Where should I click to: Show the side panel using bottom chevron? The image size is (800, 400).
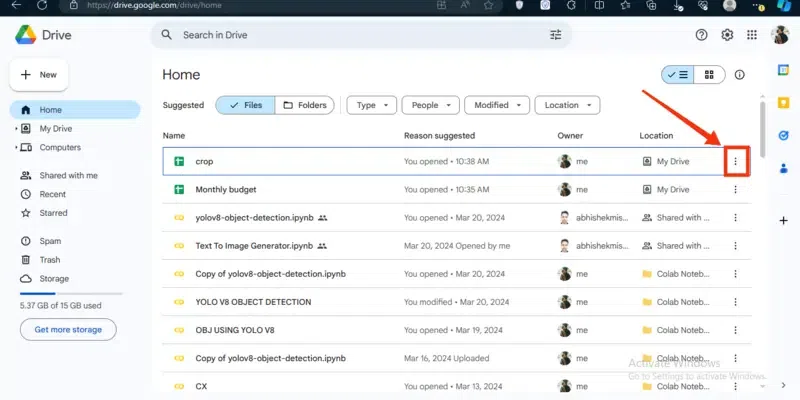pyautogui.click(x=784, y=385)
